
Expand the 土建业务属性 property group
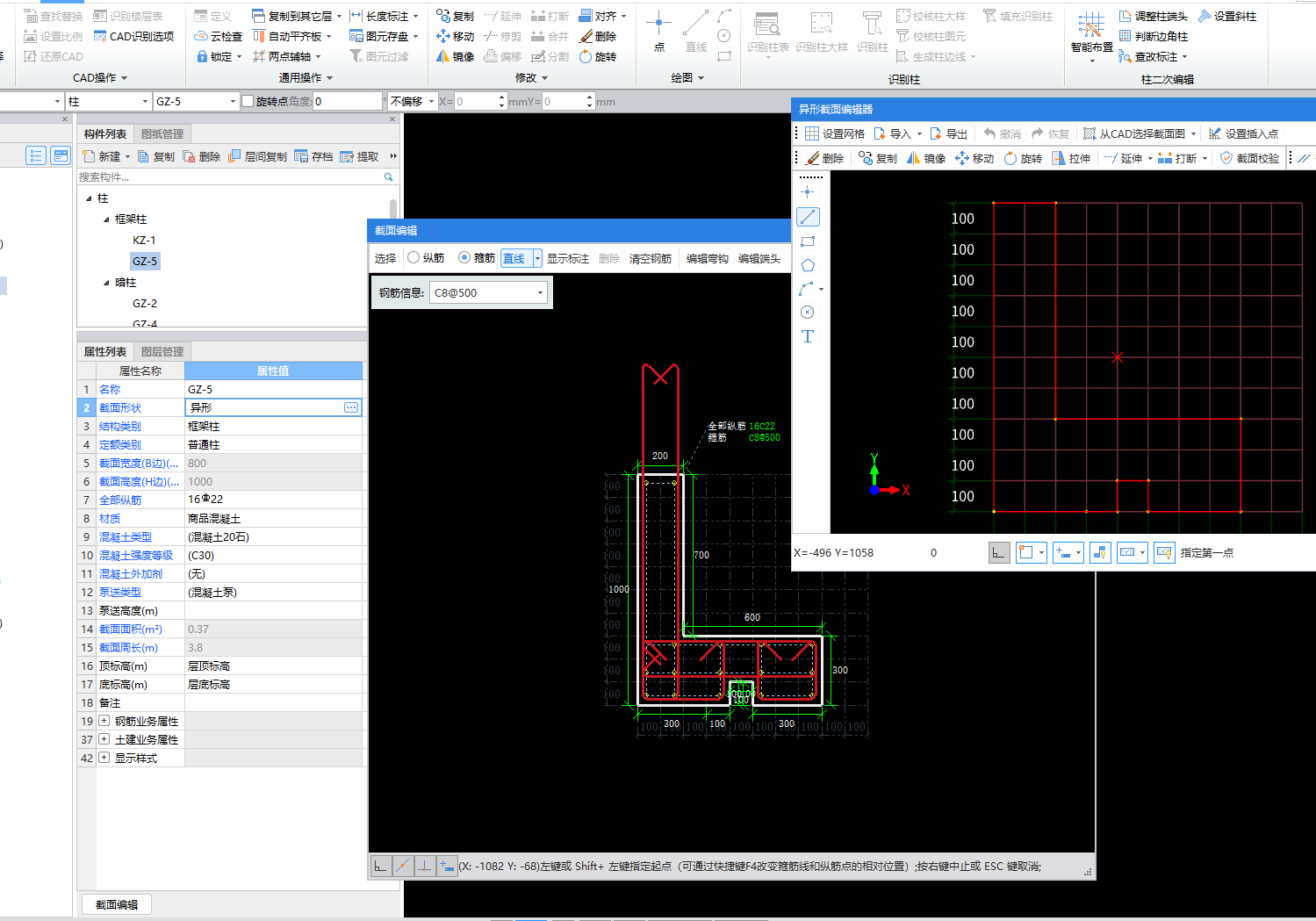(x=104, y=739)
